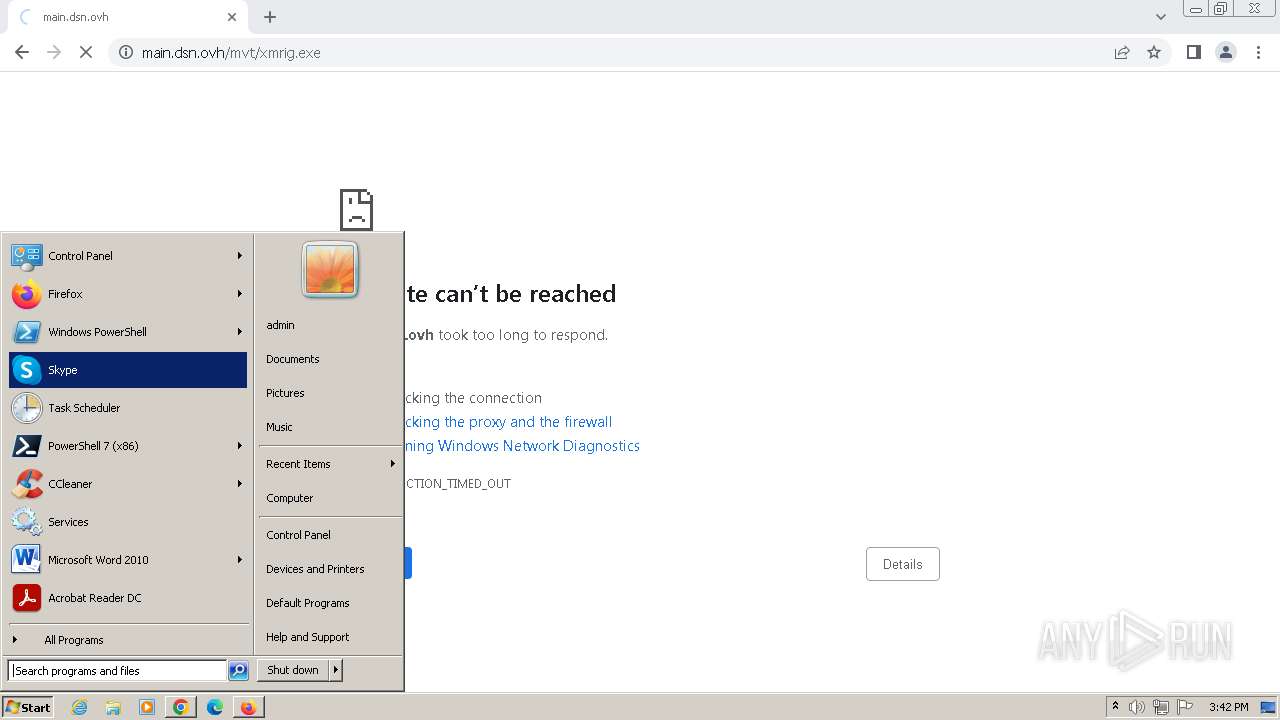
Task: Open Control Panel in right pane
Action: click(330, 535)
